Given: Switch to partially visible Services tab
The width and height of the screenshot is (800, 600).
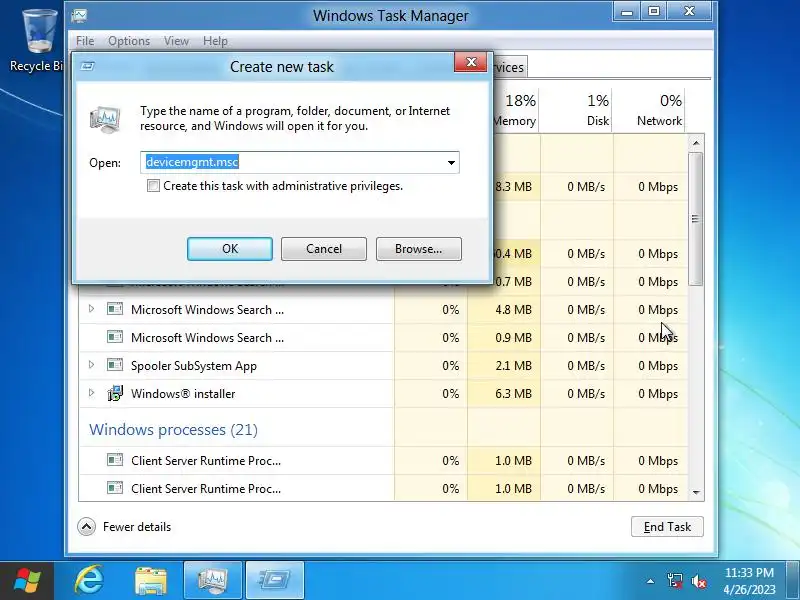Looking at the screenshot, I should point(510,67).
